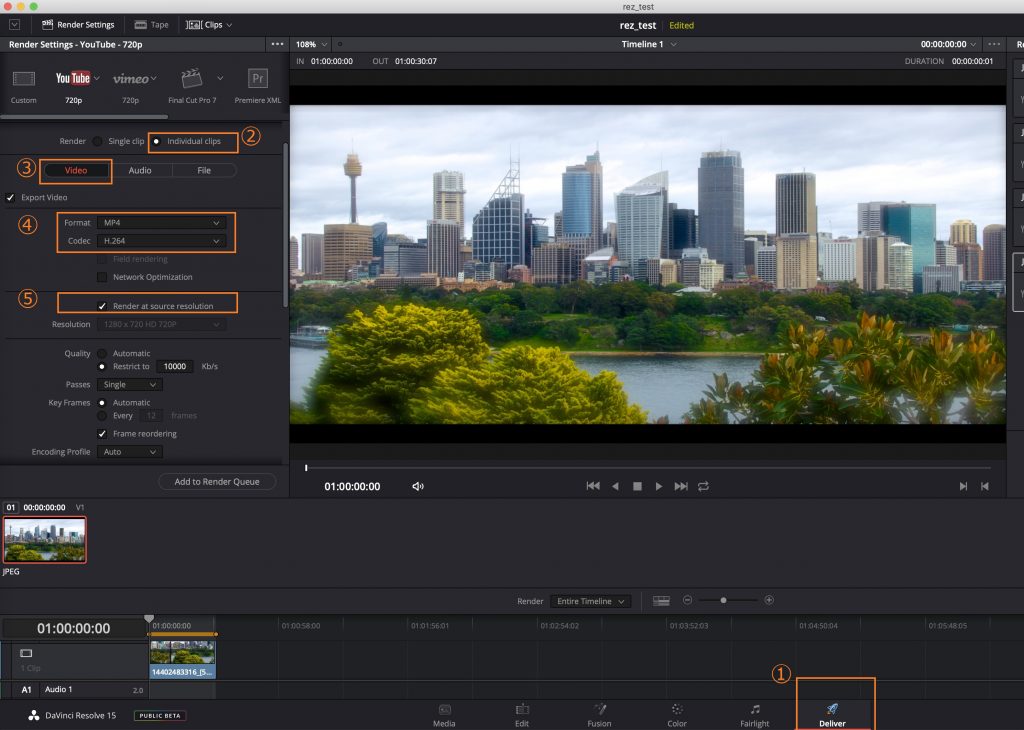Image resolution: width=1024 pixels, height=730 pixels.
Task: Open the Render Settings options menu (three dots)
Action: (x=278, y=44)
